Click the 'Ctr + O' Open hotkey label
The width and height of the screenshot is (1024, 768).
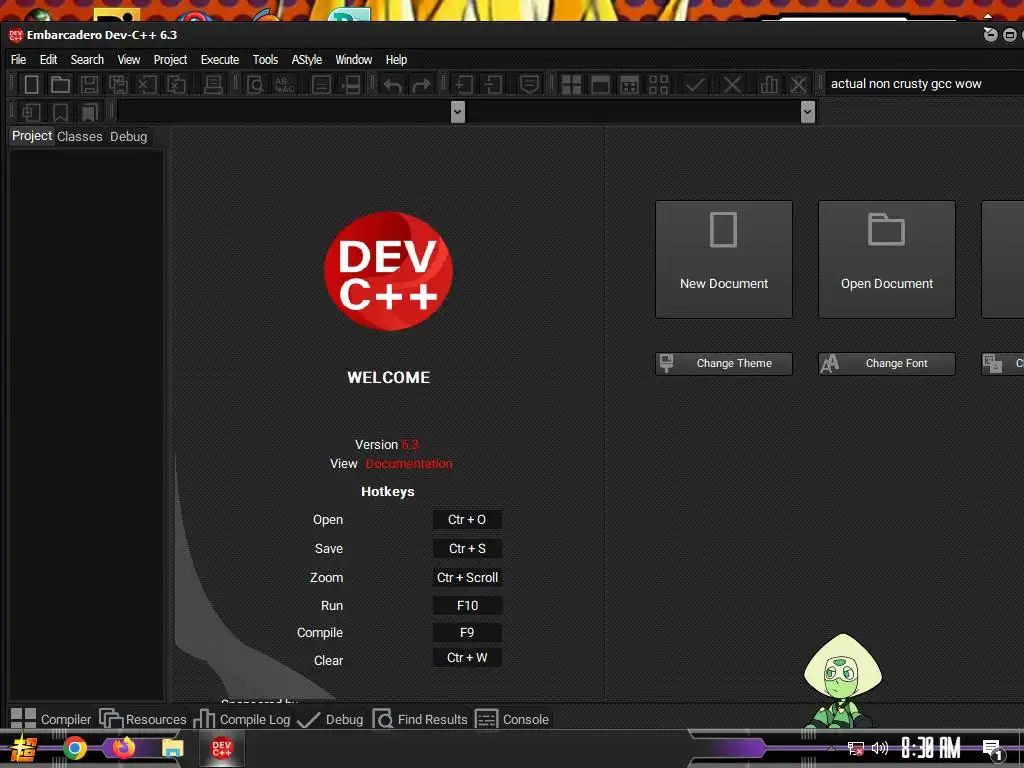[x=467, y=520]
